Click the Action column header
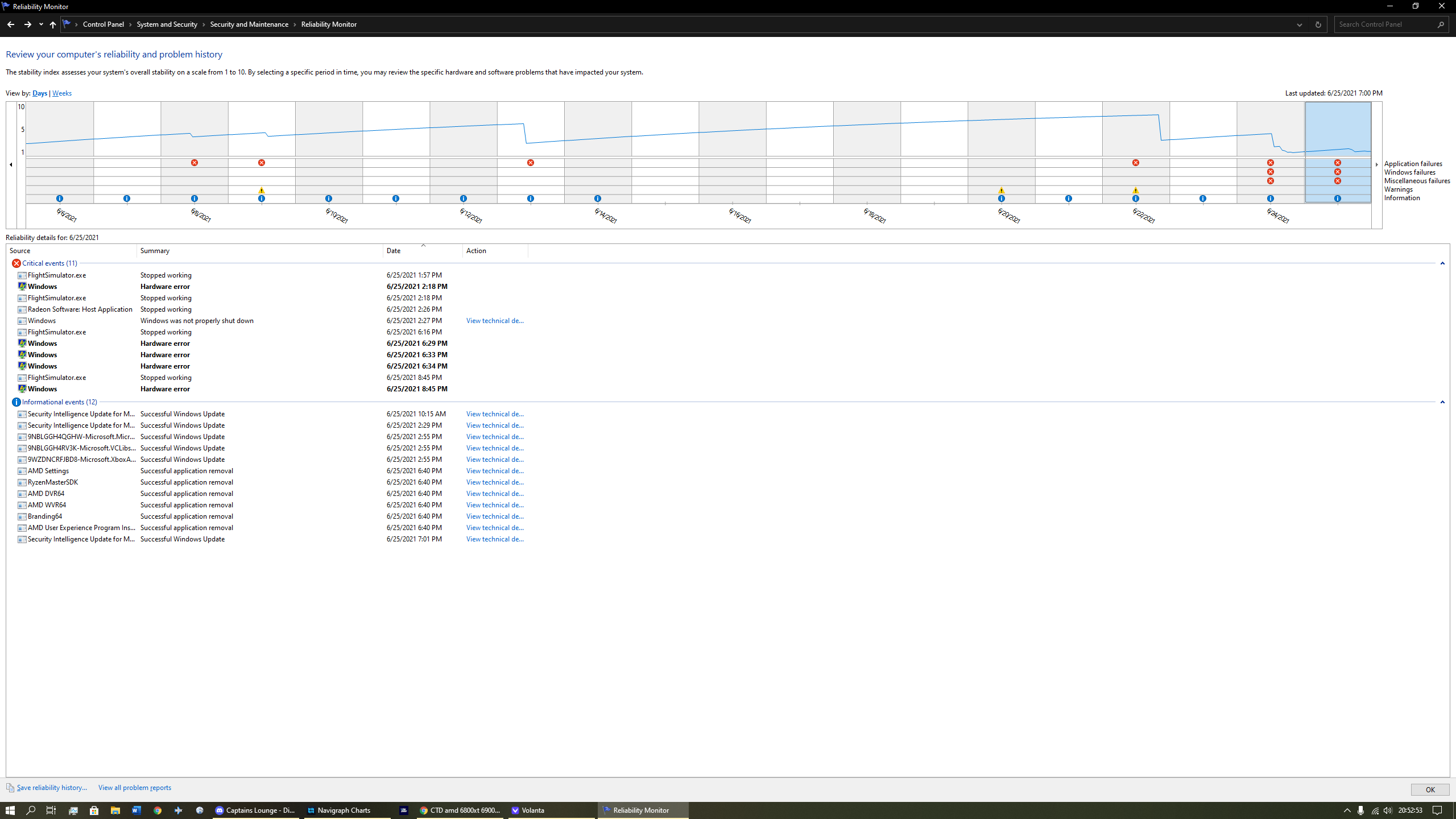Viewport: 1456px width, 819px height. click(495, 251)
